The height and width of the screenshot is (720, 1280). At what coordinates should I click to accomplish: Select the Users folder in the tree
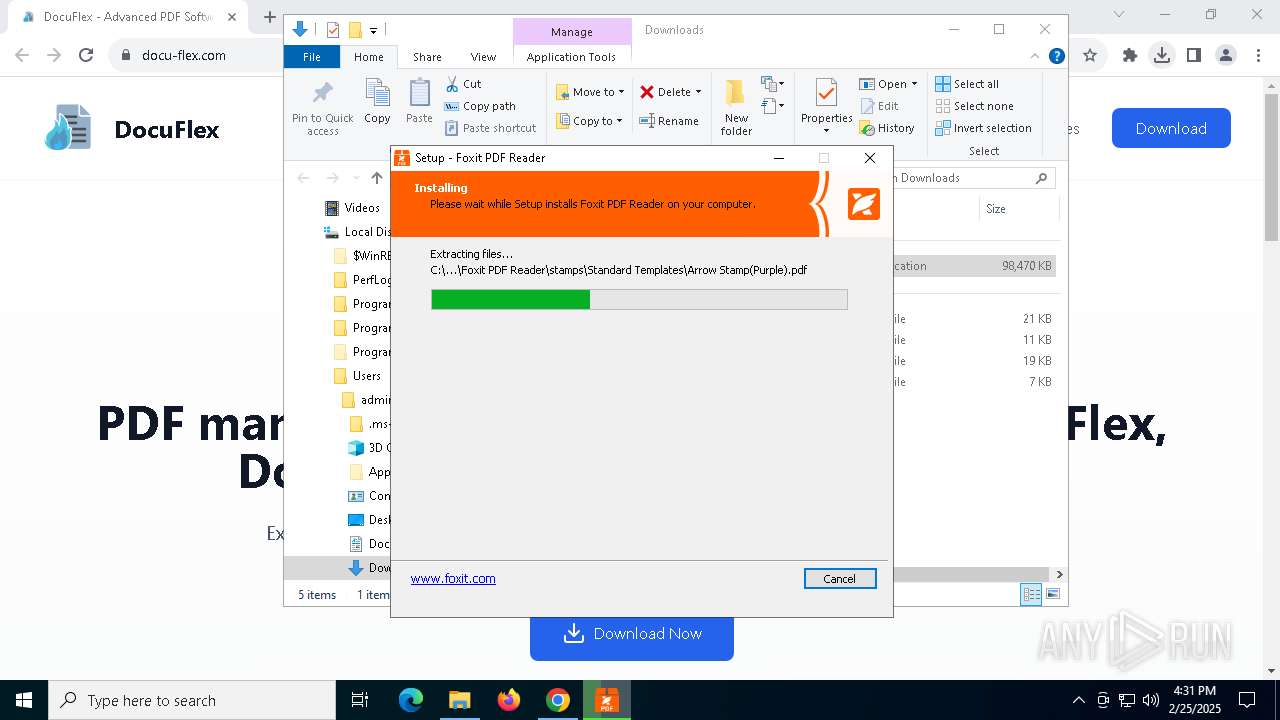pyautogui.click(x=360, y=376)
